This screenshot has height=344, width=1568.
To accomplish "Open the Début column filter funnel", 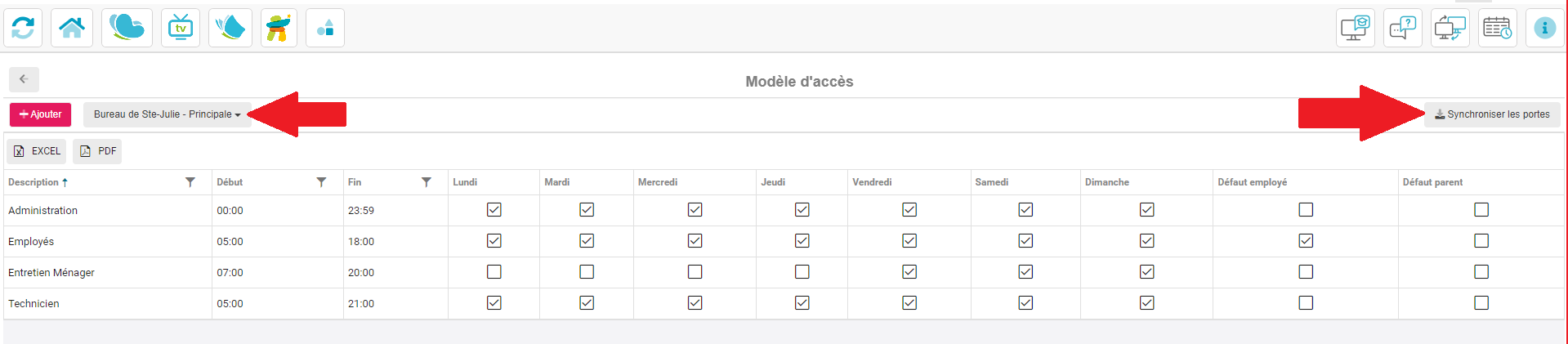I will [321, 182].
